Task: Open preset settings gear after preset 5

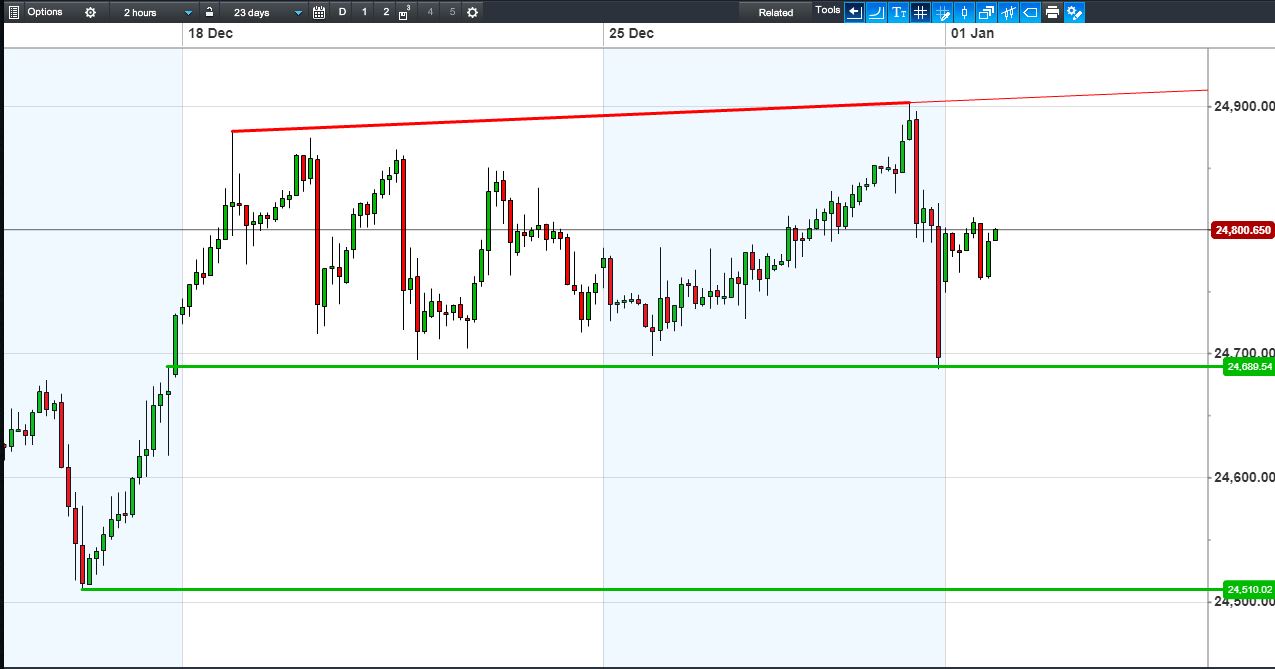Action: pos(472,12)
